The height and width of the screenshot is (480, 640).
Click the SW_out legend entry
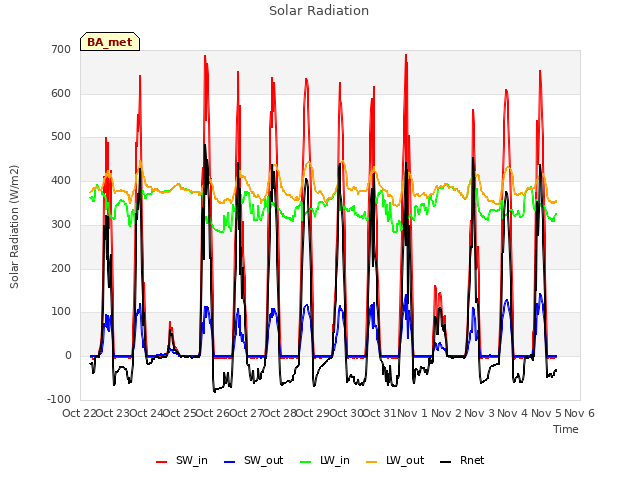pos(253,460)
